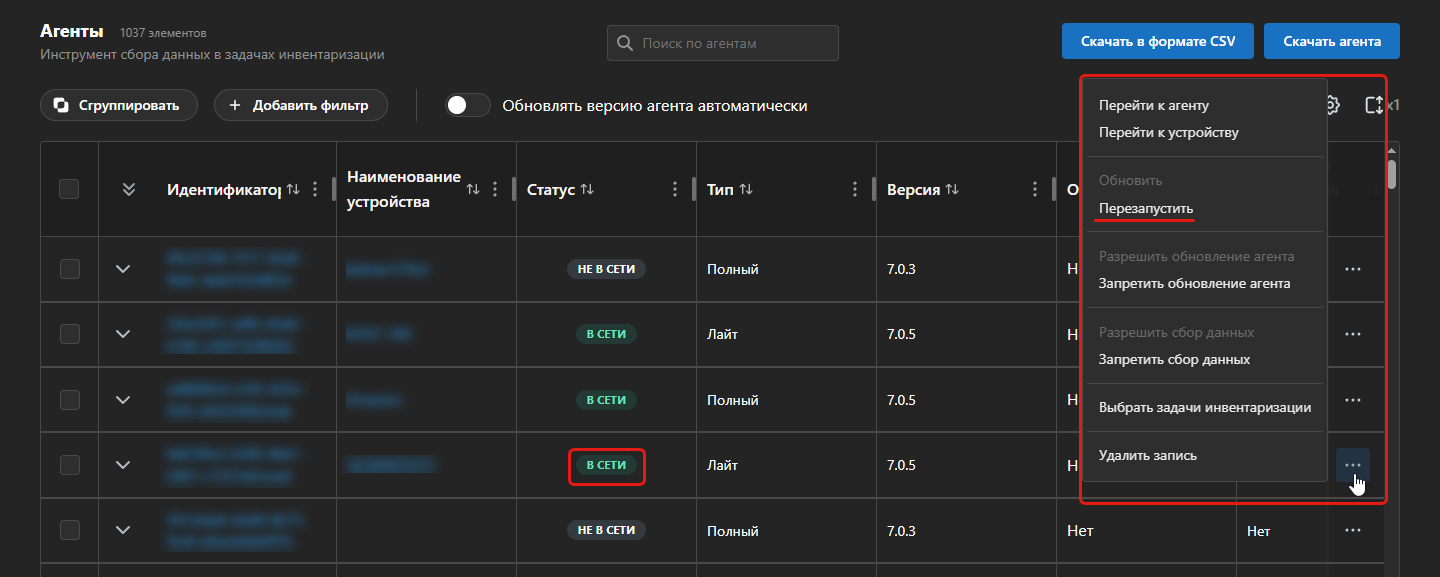Click Скачать в формате CSV button
The width and height of the screenshot is (1440, 577).
(1158, 42)
